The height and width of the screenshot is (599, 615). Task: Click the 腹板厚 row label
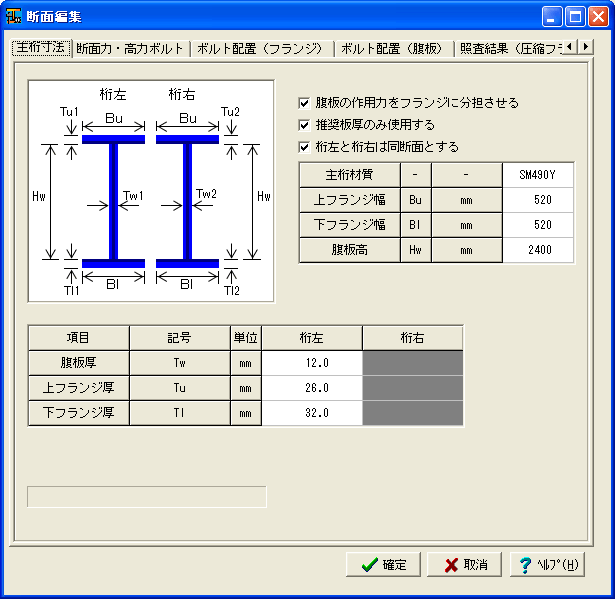(79, 363)
